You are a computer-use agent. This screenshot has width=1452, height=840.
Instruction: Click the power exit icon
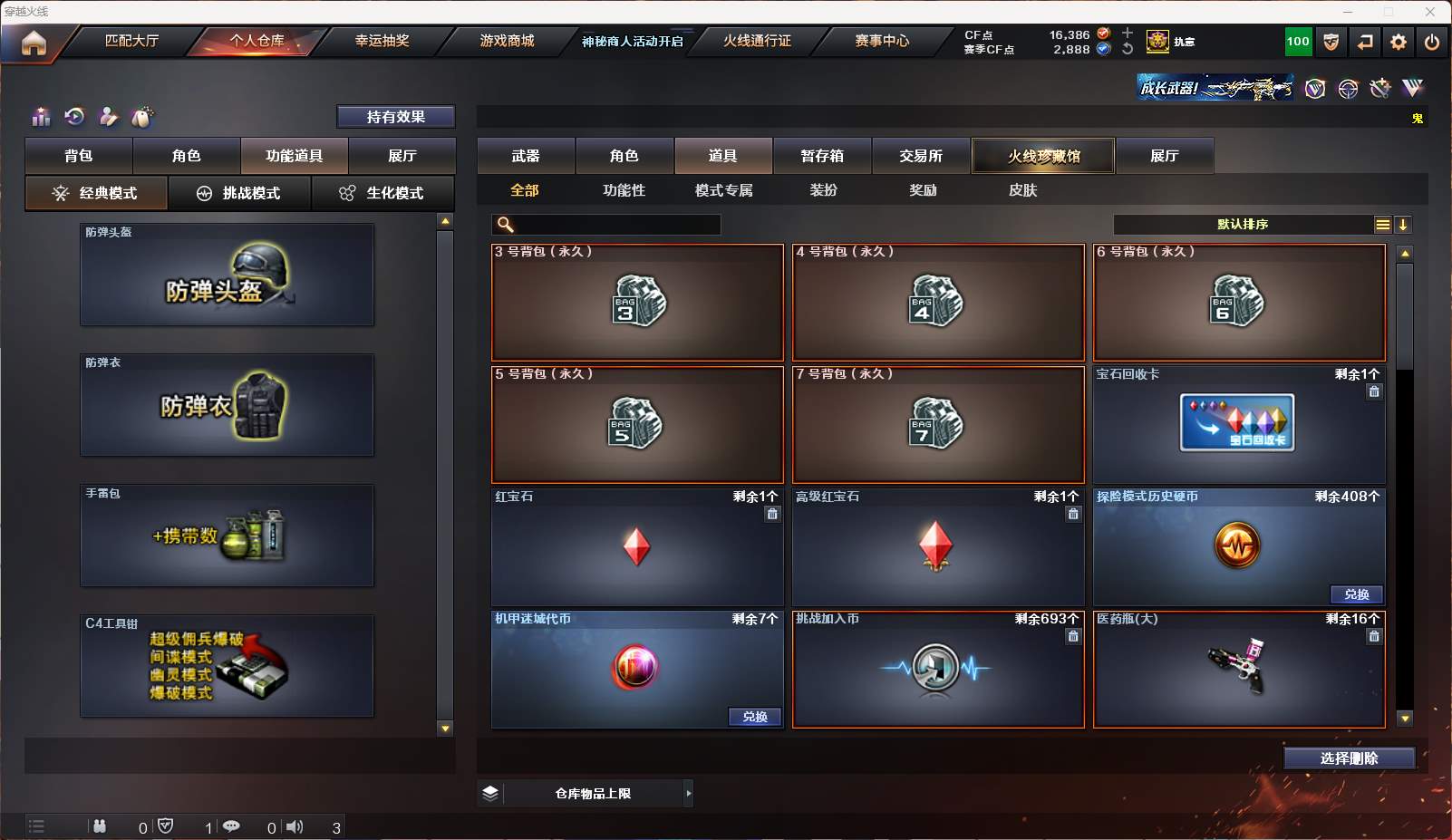(1432, 42)
